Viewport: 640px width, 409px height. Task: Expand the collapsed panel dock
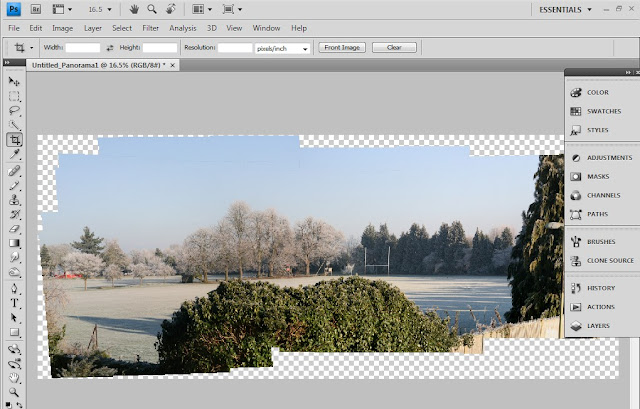628,72
